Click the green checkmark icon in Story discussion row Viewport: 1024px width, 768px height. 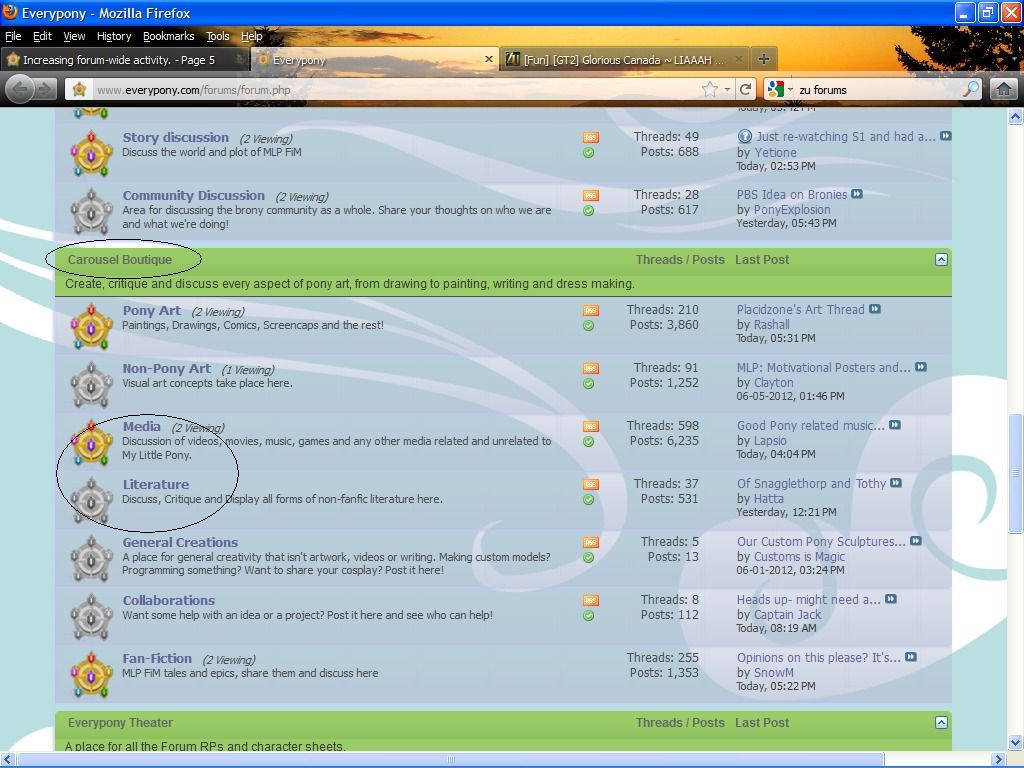(x=588, y=153)
